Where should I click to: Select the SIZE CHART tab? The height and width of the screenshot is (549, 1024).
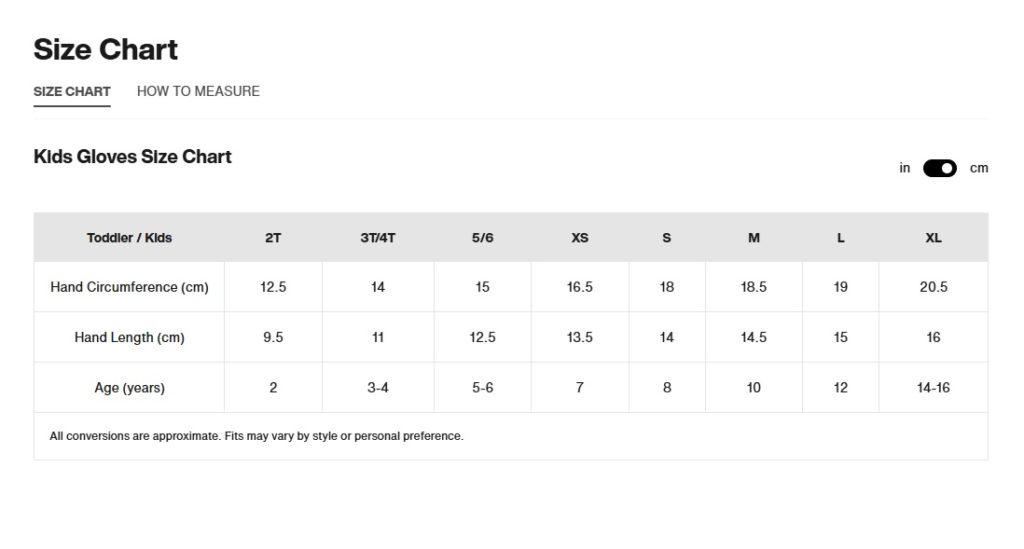click(72, 92)
